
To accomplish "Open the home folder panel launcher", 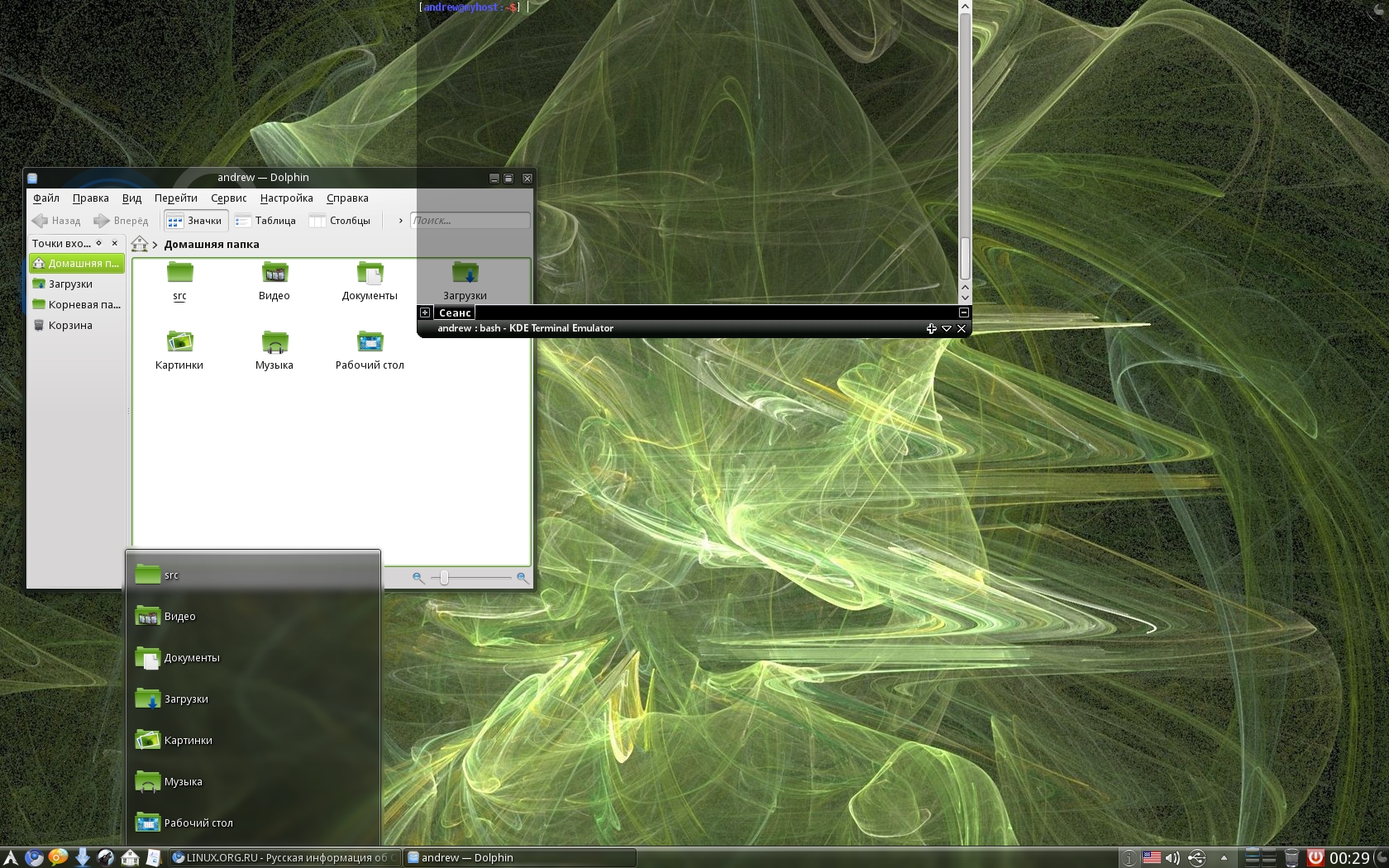I will (x=130, y=857).
